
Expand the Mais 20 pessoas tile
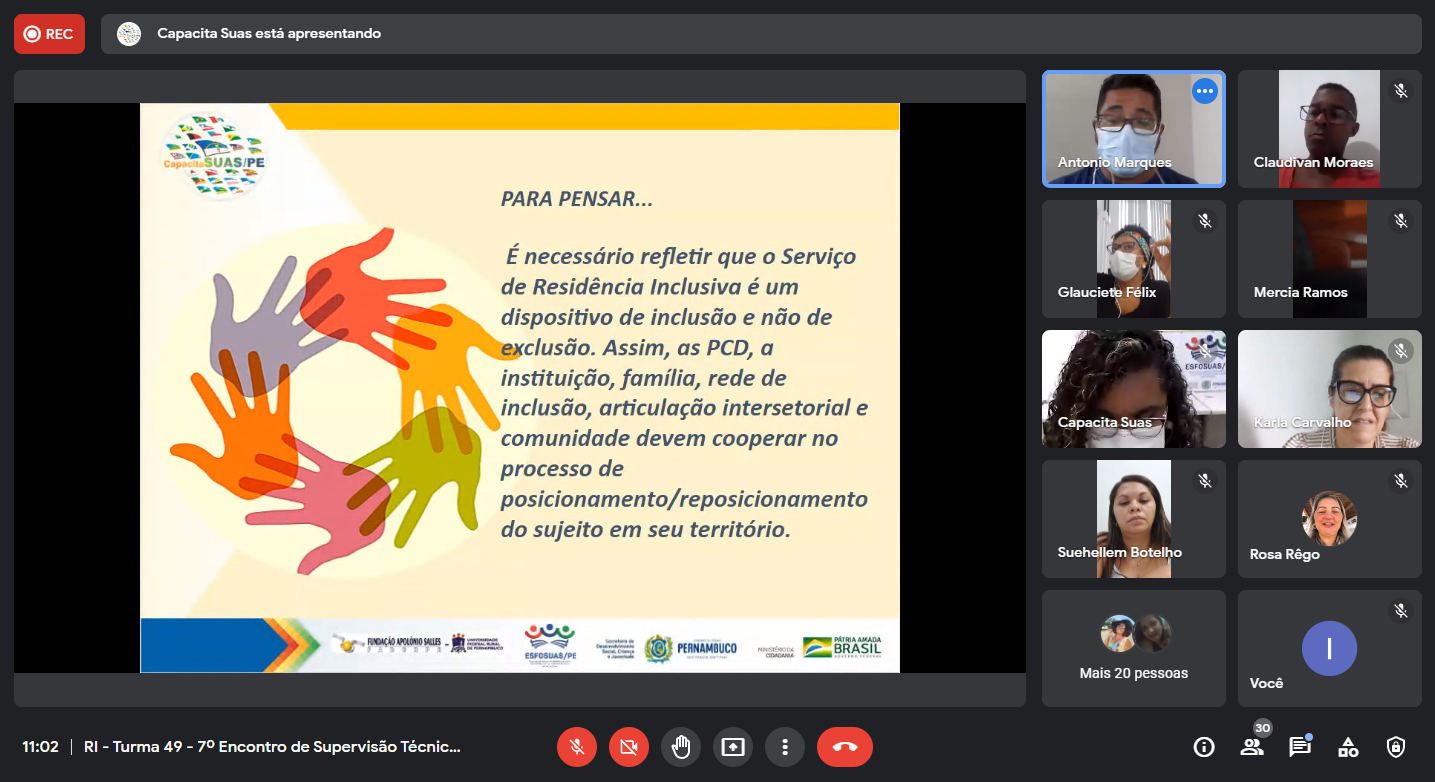click(x=1133, y=648)
